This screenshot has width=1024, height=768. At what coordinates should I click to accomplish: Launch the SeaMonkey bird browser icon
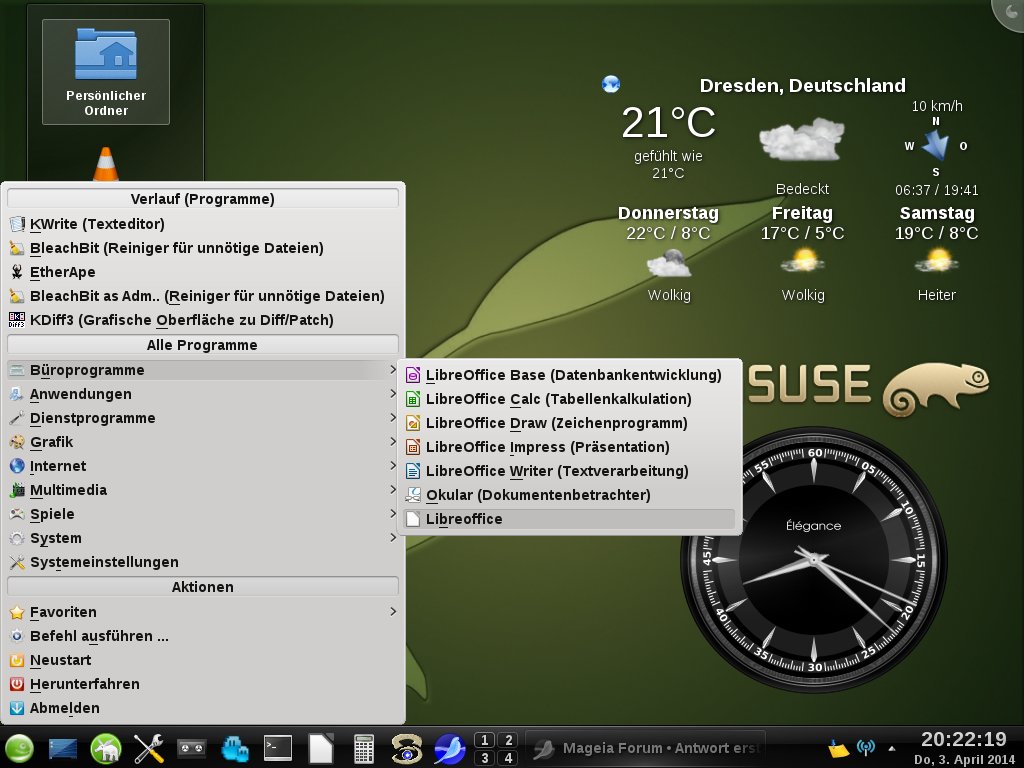click(x=449, y=748)
